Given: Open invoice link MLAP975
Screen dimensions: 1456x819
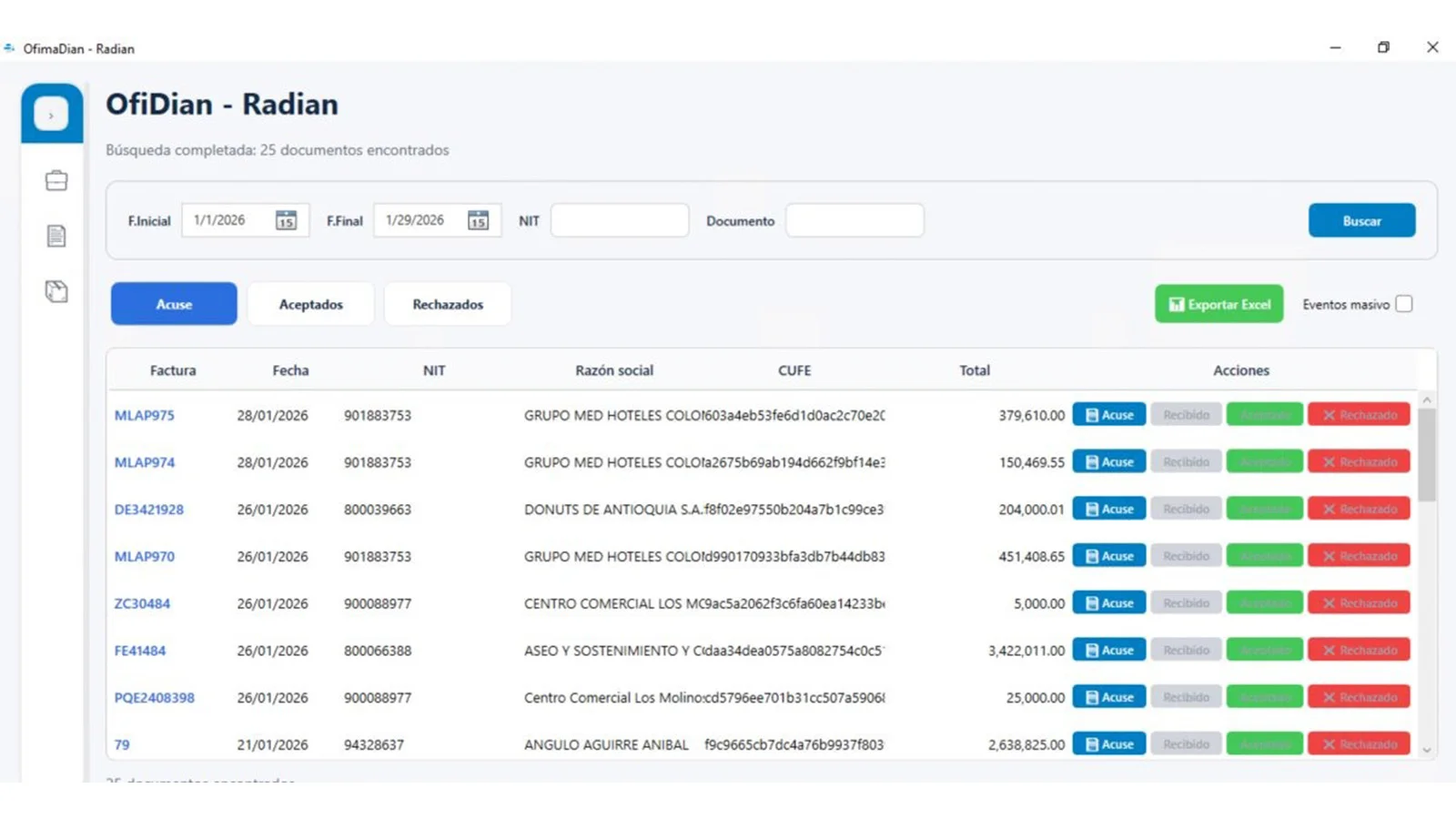Looking at the screenshot, I should point(144,415).
